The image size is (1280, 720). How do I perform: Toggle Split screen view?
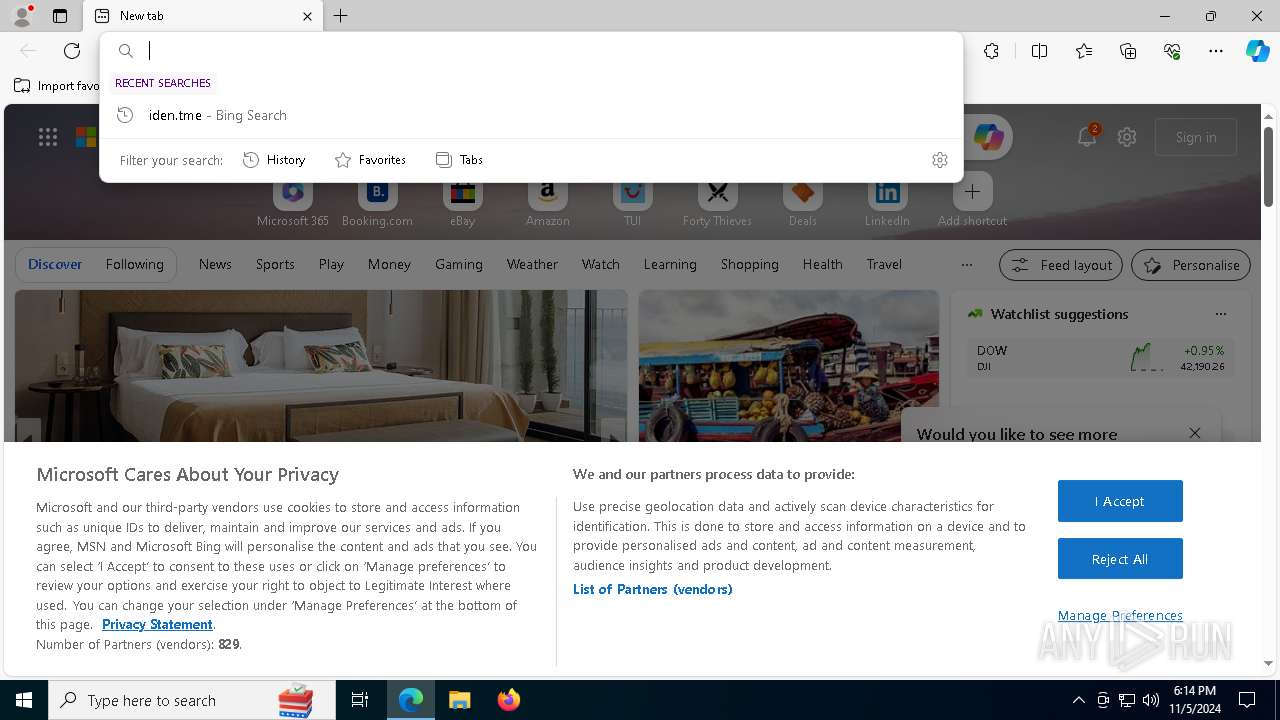pyautogui.click(x=1039, y=51)
